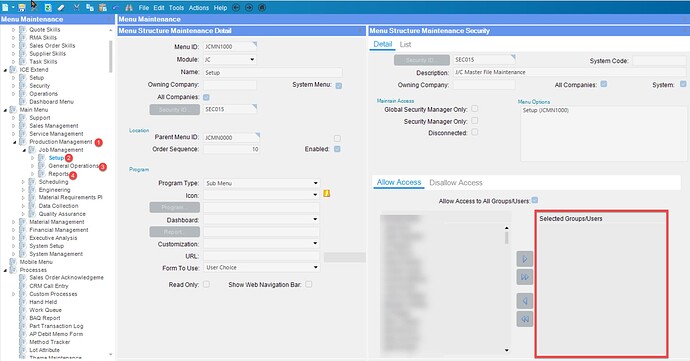This screenshot has width=690, height=361.
Task: Open the Icon dropdown
Action: click(x=316, y=195)
